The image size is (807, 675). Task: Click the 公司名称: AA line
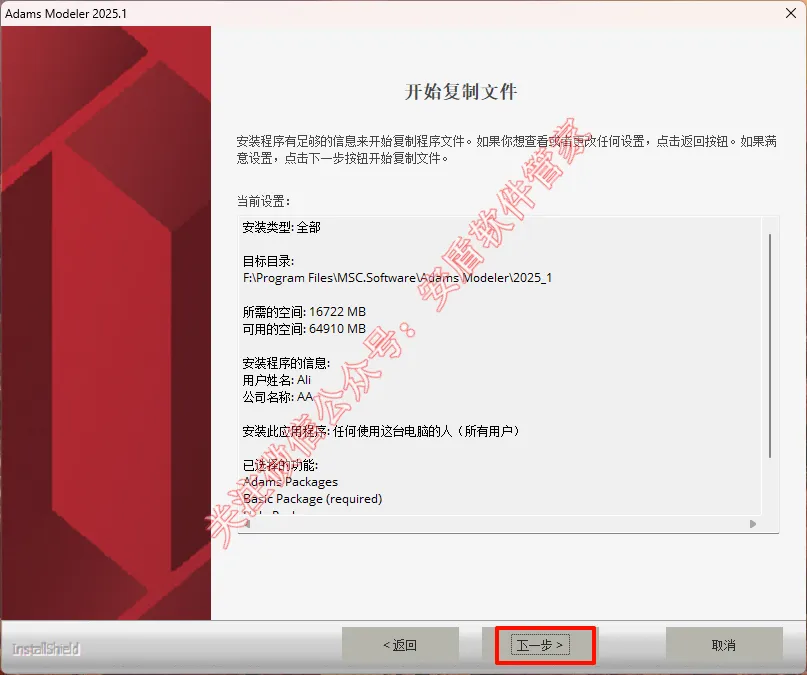pos(278,397)
